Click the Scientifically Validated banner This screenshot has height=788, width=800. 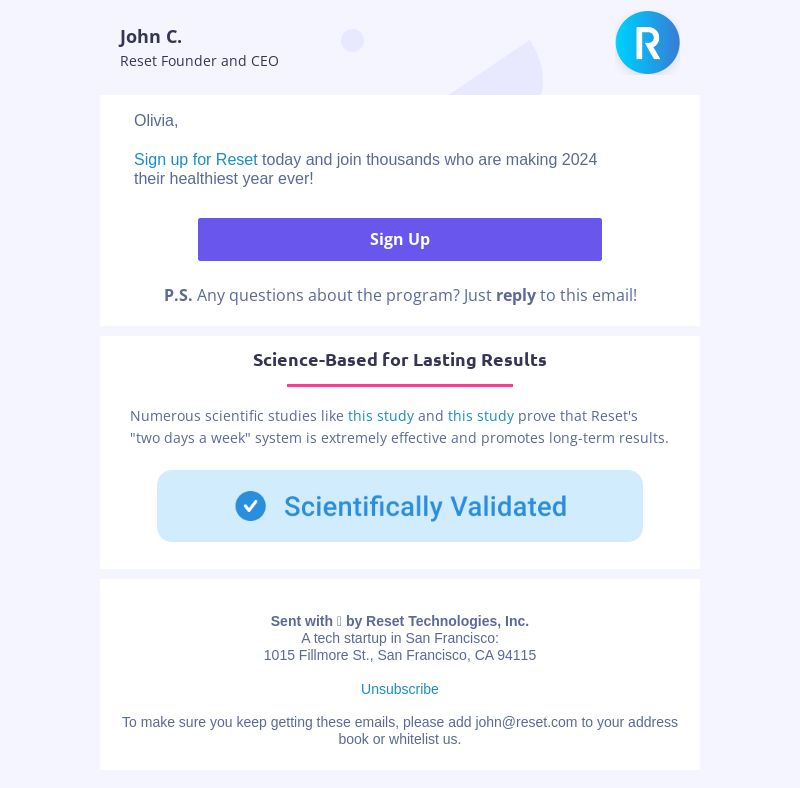coord(399,506)
